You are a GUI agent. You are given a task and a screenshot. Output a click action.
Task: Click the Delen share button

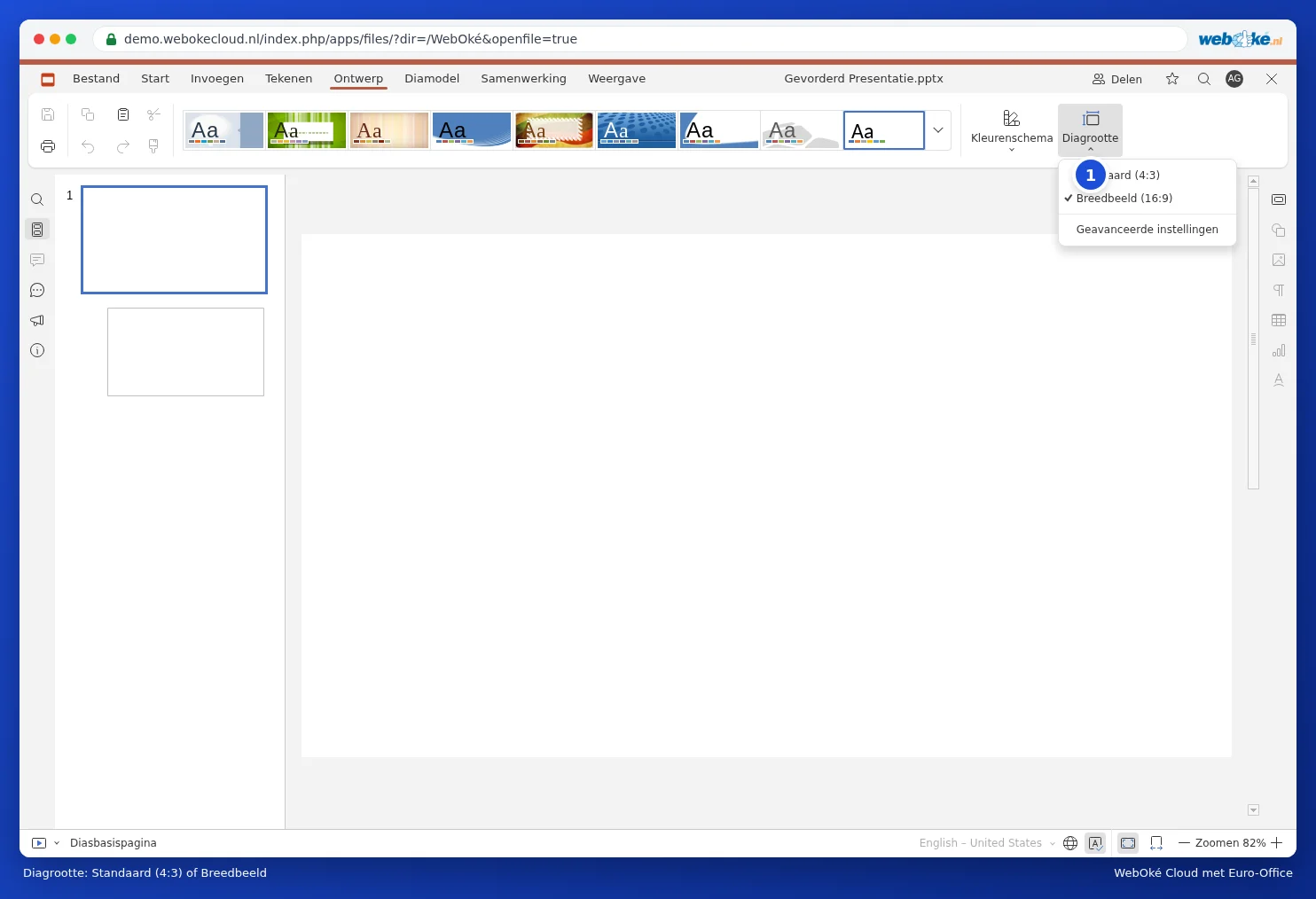coord(1117,79)
